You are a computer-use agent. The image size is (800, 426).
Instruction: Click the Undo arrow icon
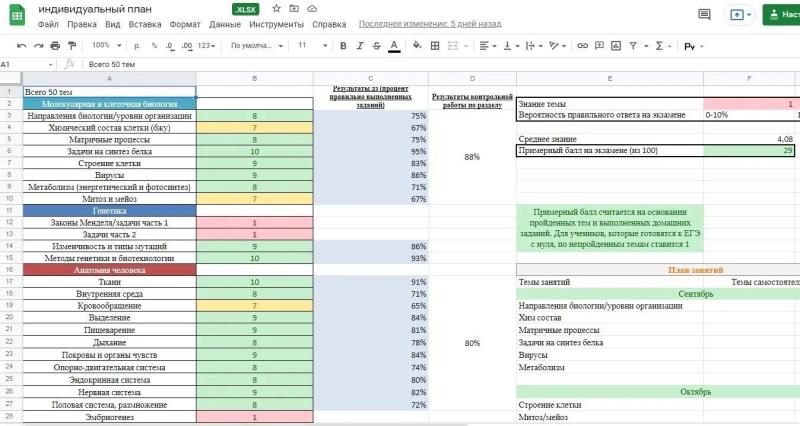(21, 46)
